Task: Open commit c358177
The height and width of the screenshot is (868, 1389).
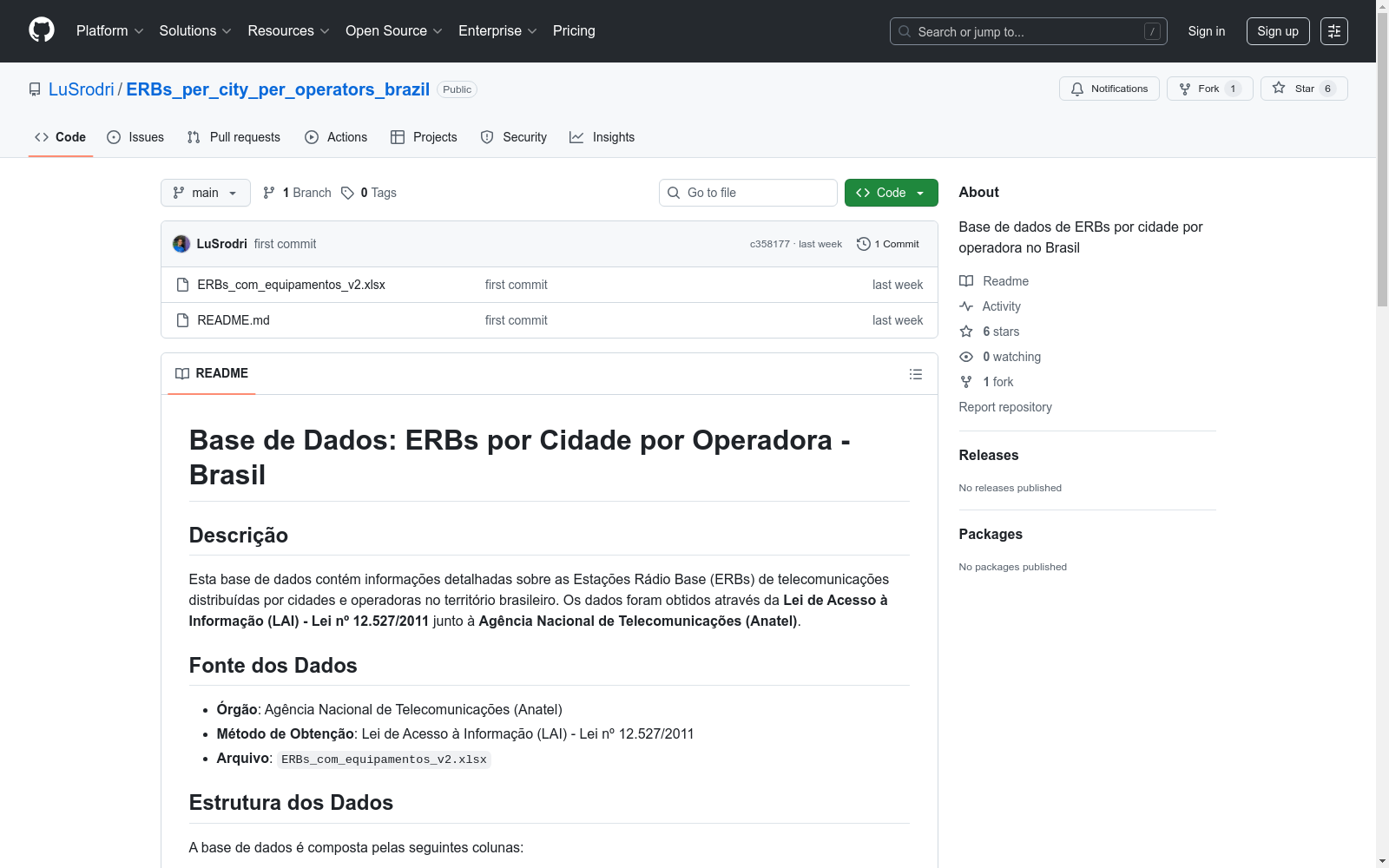Action: tap(770, 244)
